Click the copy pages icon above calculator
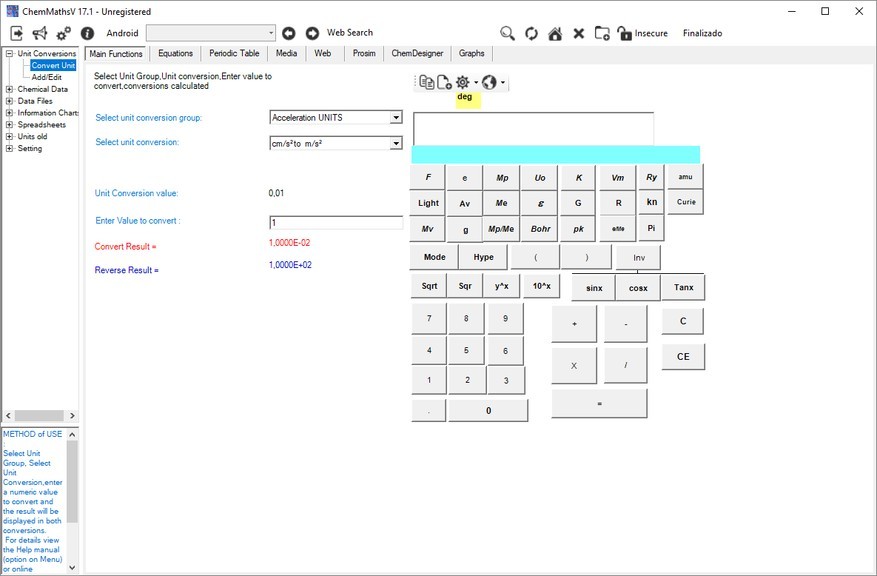The height and width of the screenshot is (576, 877). click(x=427, y=83)
